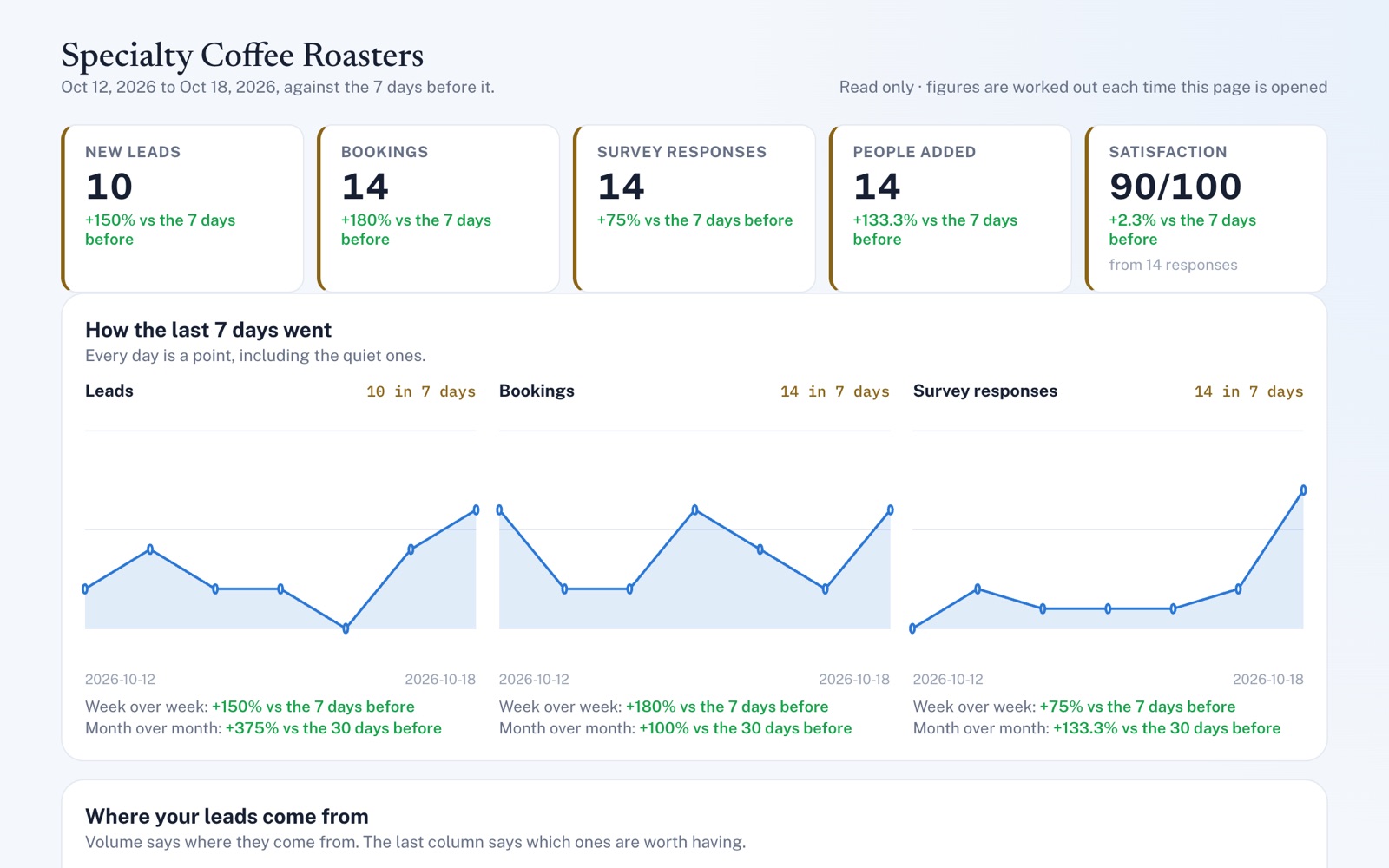The width and height of the screenshot is (1389, 868).
Task: Click '14 in 7 days' Bookings total
Action: tap(835, 391)
